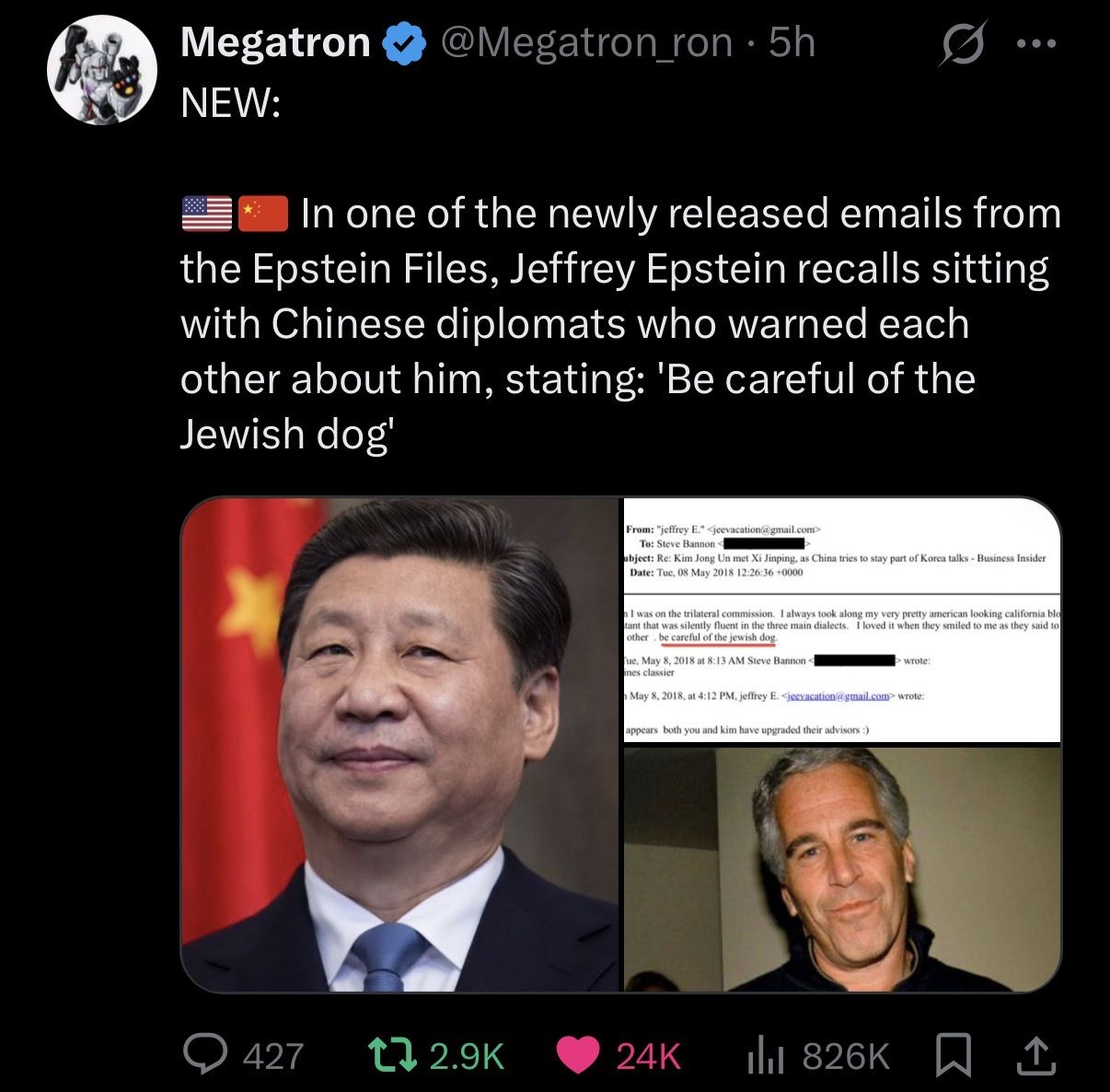Toggle the pink heart like icon

[x=578, y=1055]
